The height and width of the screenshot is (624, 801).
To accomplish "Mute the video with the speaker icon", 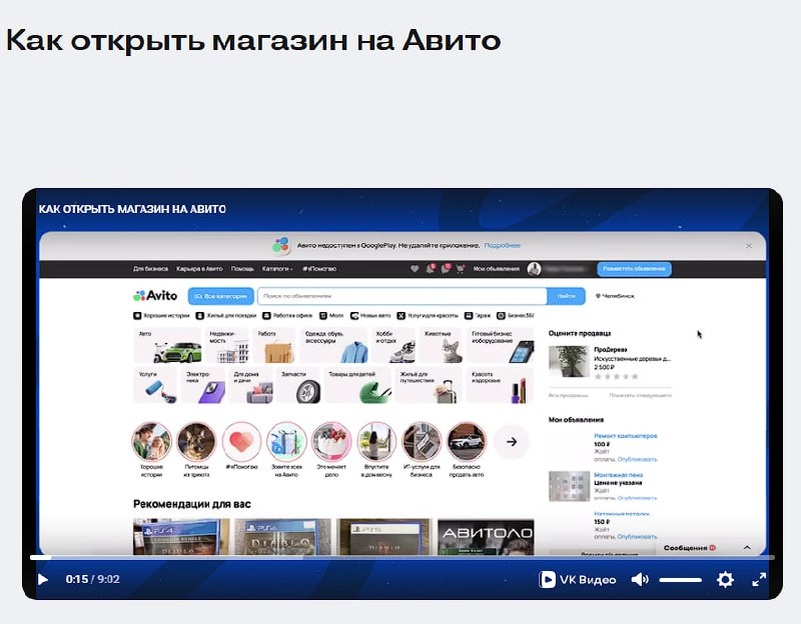I will 640,579.
